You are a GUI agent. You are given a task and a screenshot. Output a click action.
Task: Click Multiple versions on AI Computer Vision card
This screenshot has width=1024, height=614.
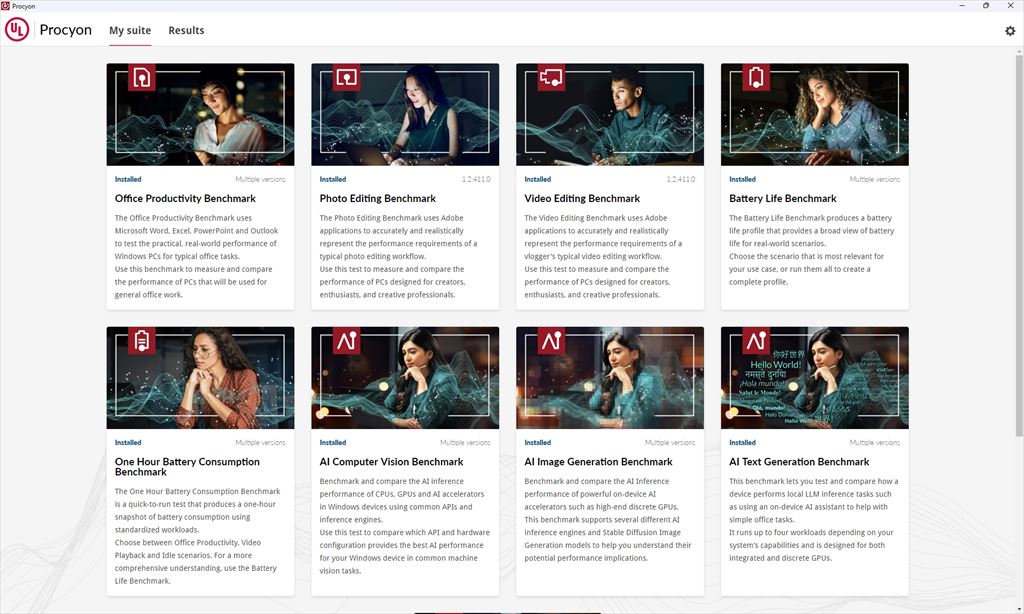click(x=465, y=442)
